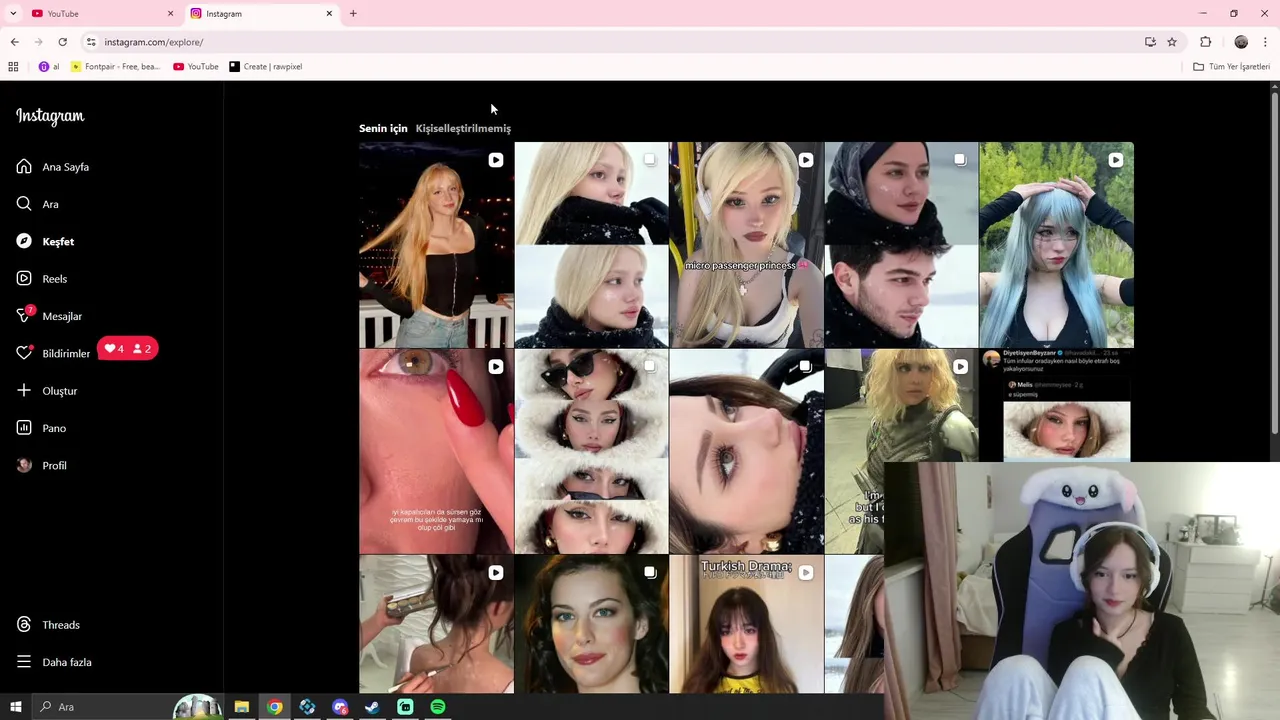
Task: Switch to Senin için tab
Action: (x=383, y=128)
